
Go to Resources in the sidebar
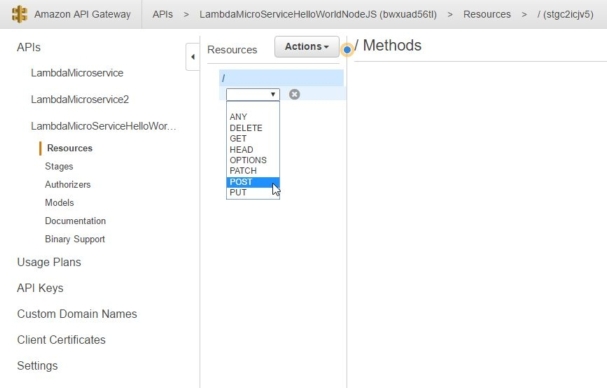point(70,148)
